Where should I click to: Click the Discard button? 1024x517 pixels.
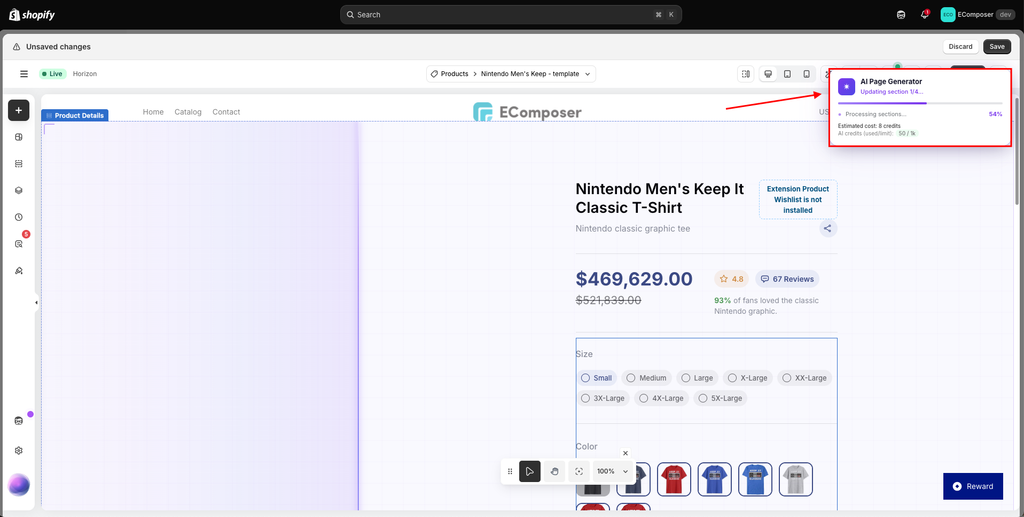click(x=960, y=46)
